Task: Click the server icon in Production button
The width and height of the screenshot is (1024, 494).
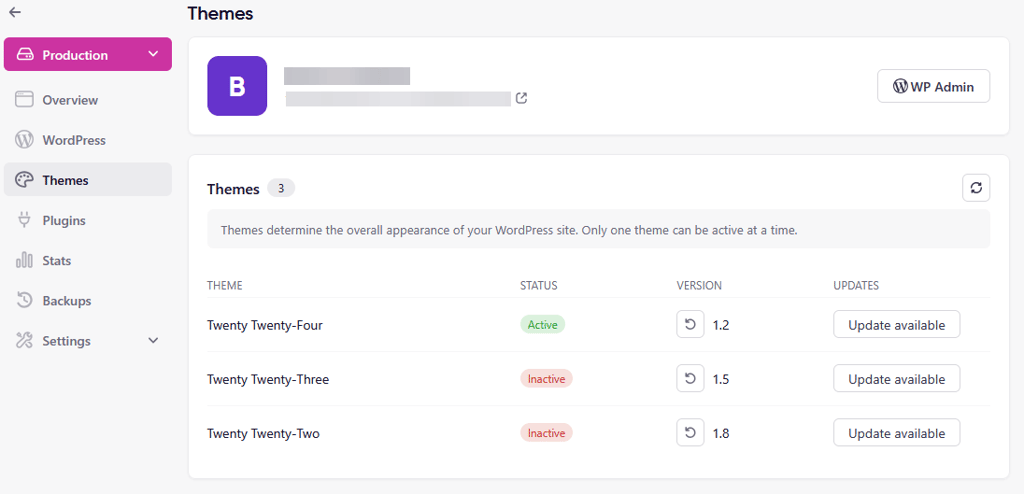Action: tap(25, 54)
